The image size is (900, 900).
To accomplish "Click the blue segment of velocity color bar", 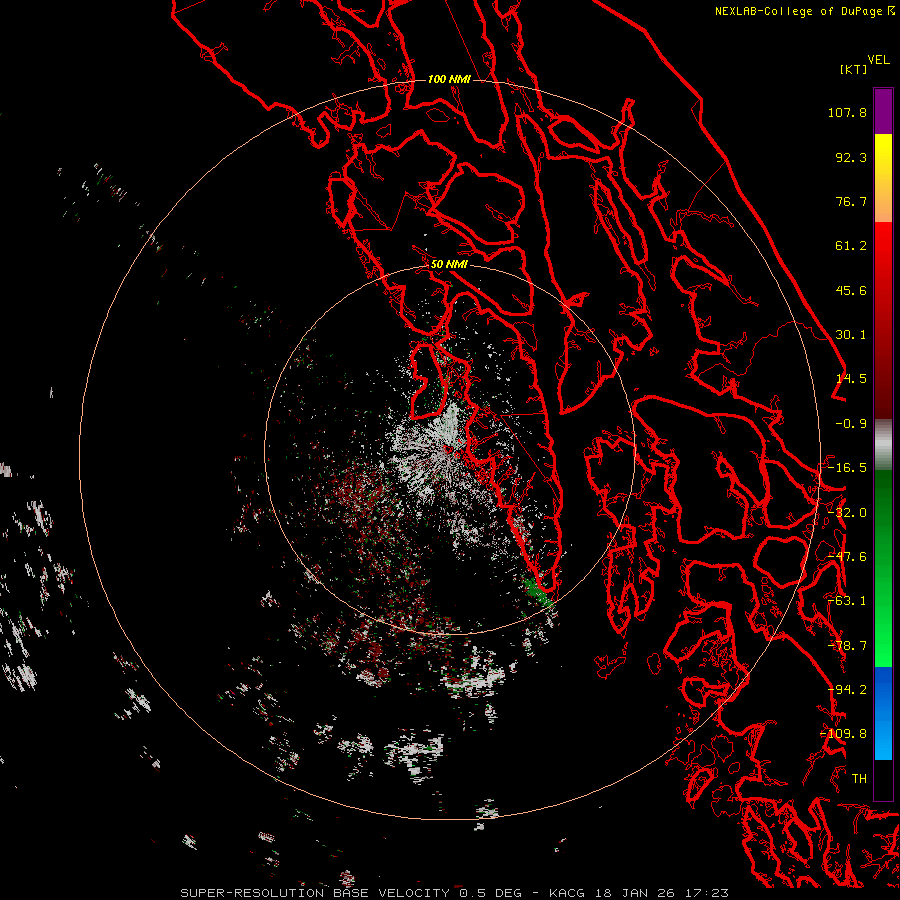I will coord(883,713).
